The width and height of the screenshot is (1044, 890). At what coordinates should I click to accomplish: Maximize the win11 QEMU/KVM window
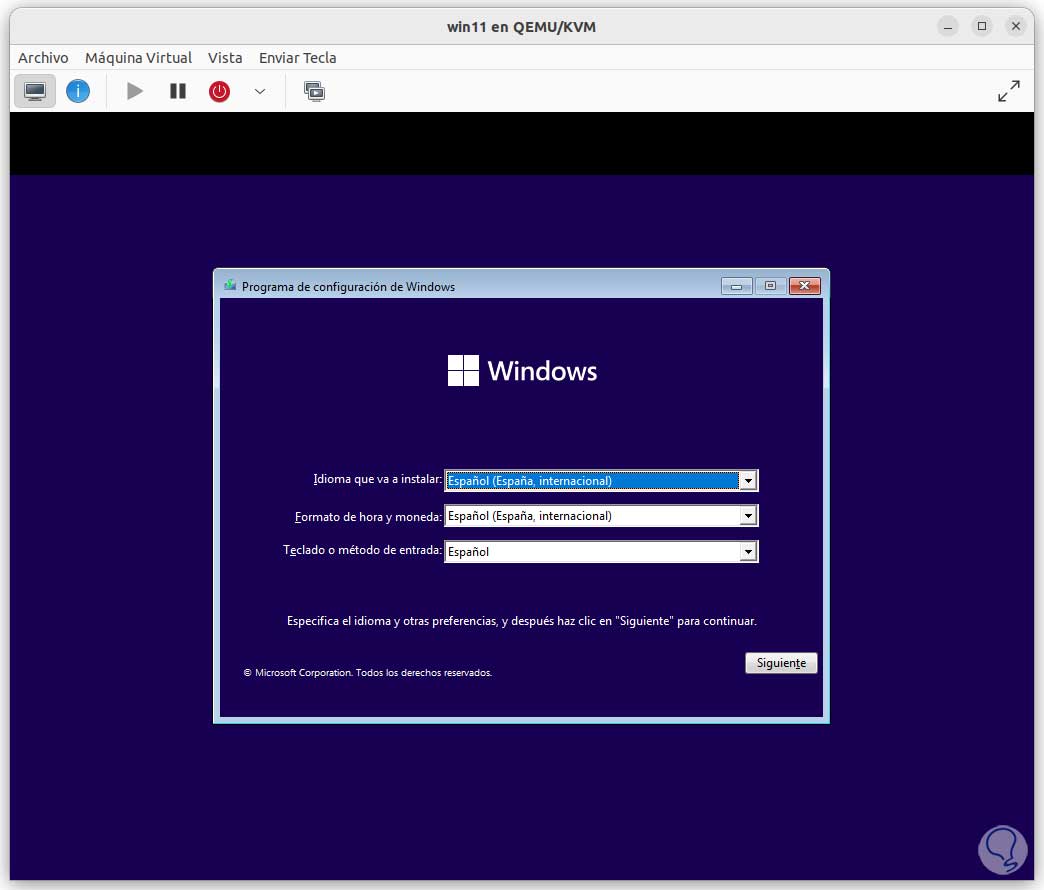coord(981,27)
